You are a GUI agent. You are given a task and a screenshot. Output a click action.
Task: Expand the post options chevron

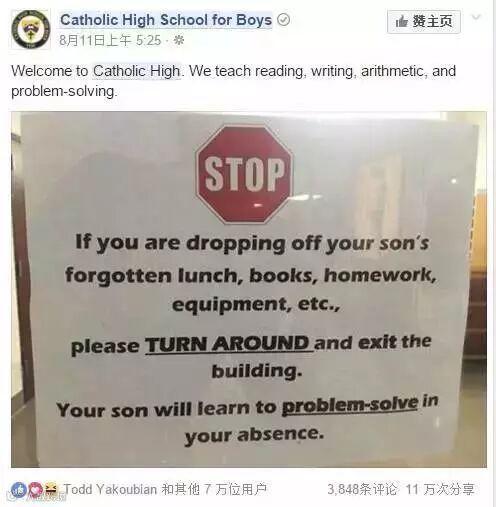(x=476, y=17)
